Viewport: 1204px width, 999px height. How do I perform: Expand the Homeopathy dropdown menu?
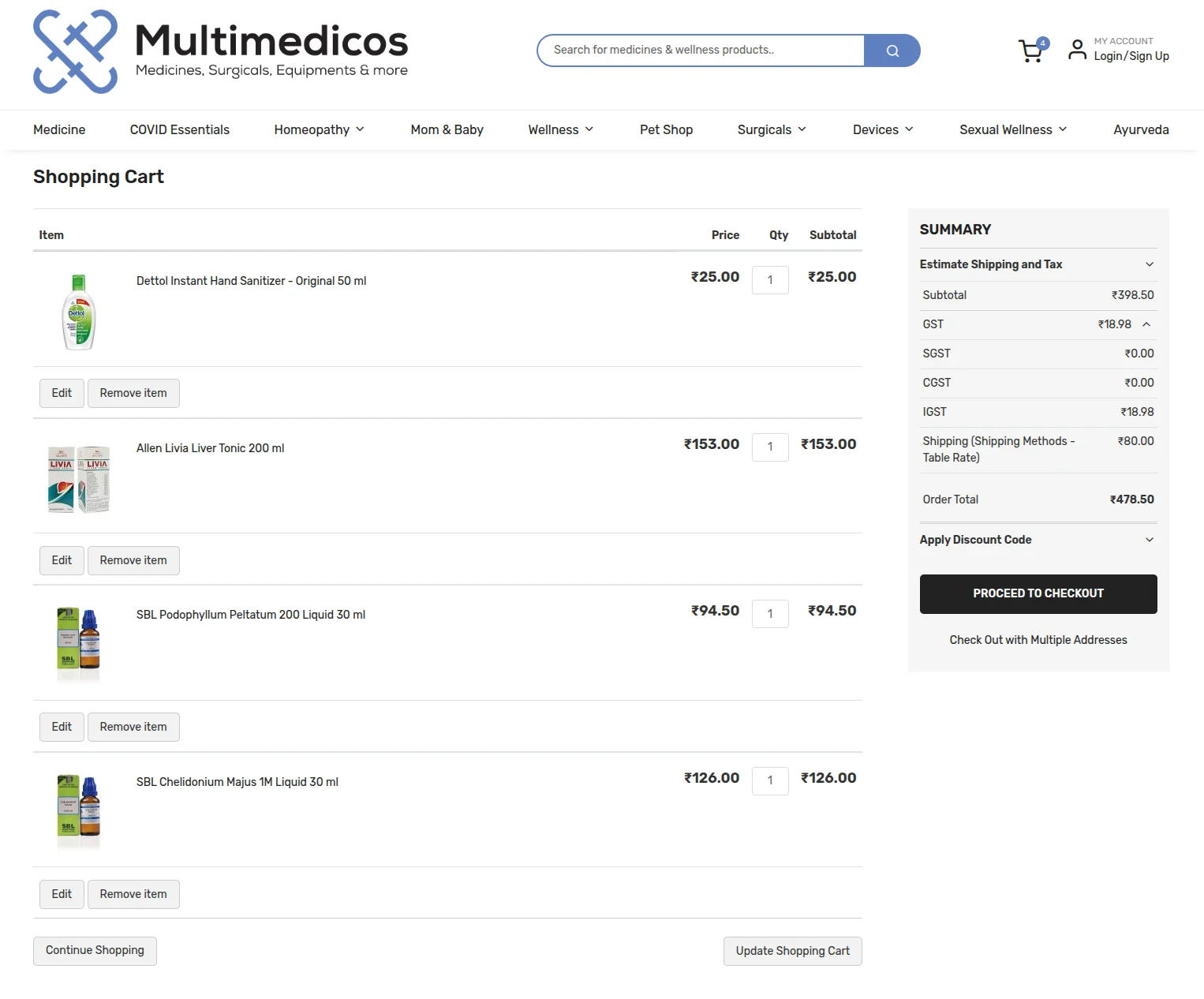pos(319,129)
